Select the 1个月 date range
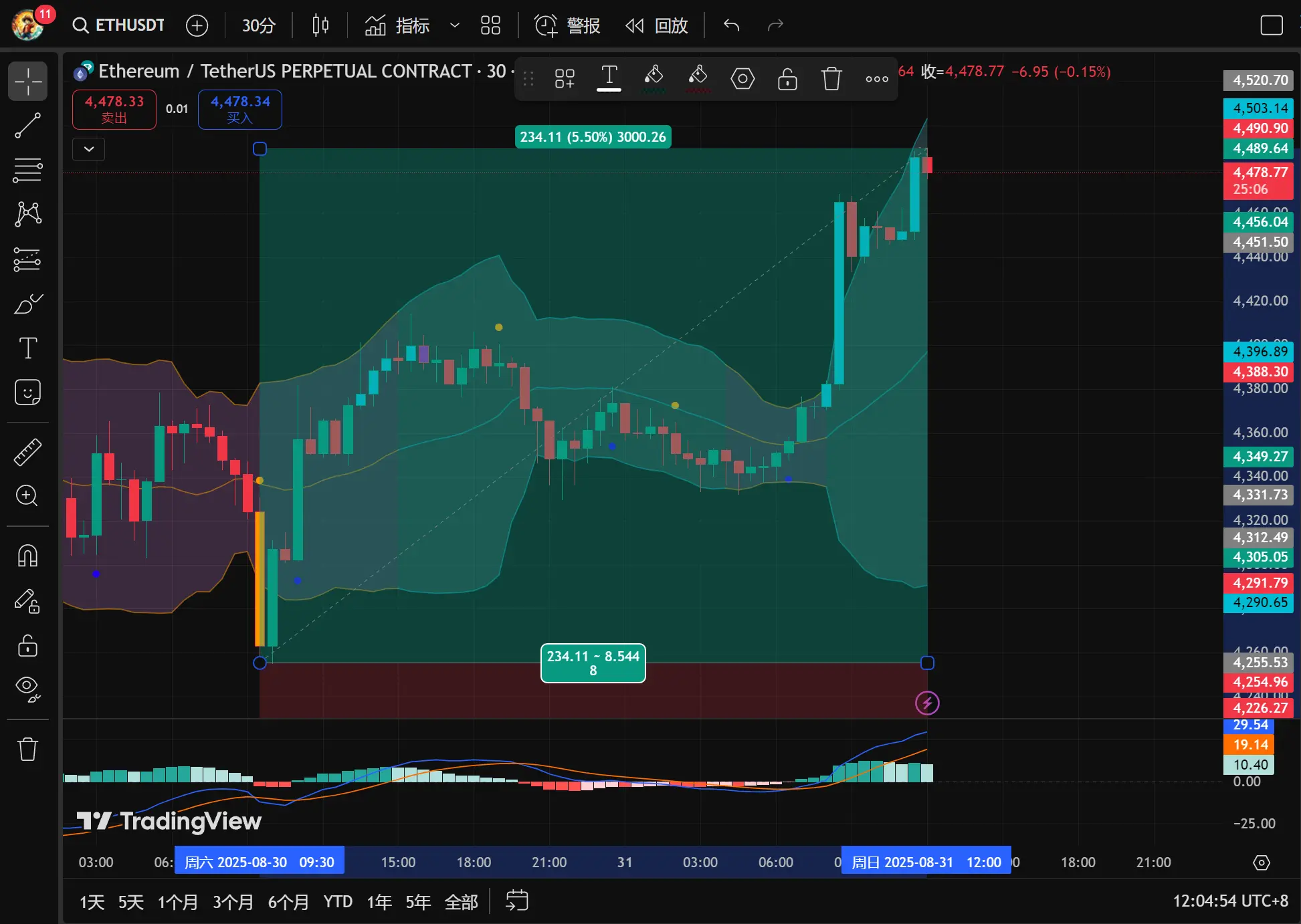The height and width of the screenshot is (924, 1301). tap(177, 902)
